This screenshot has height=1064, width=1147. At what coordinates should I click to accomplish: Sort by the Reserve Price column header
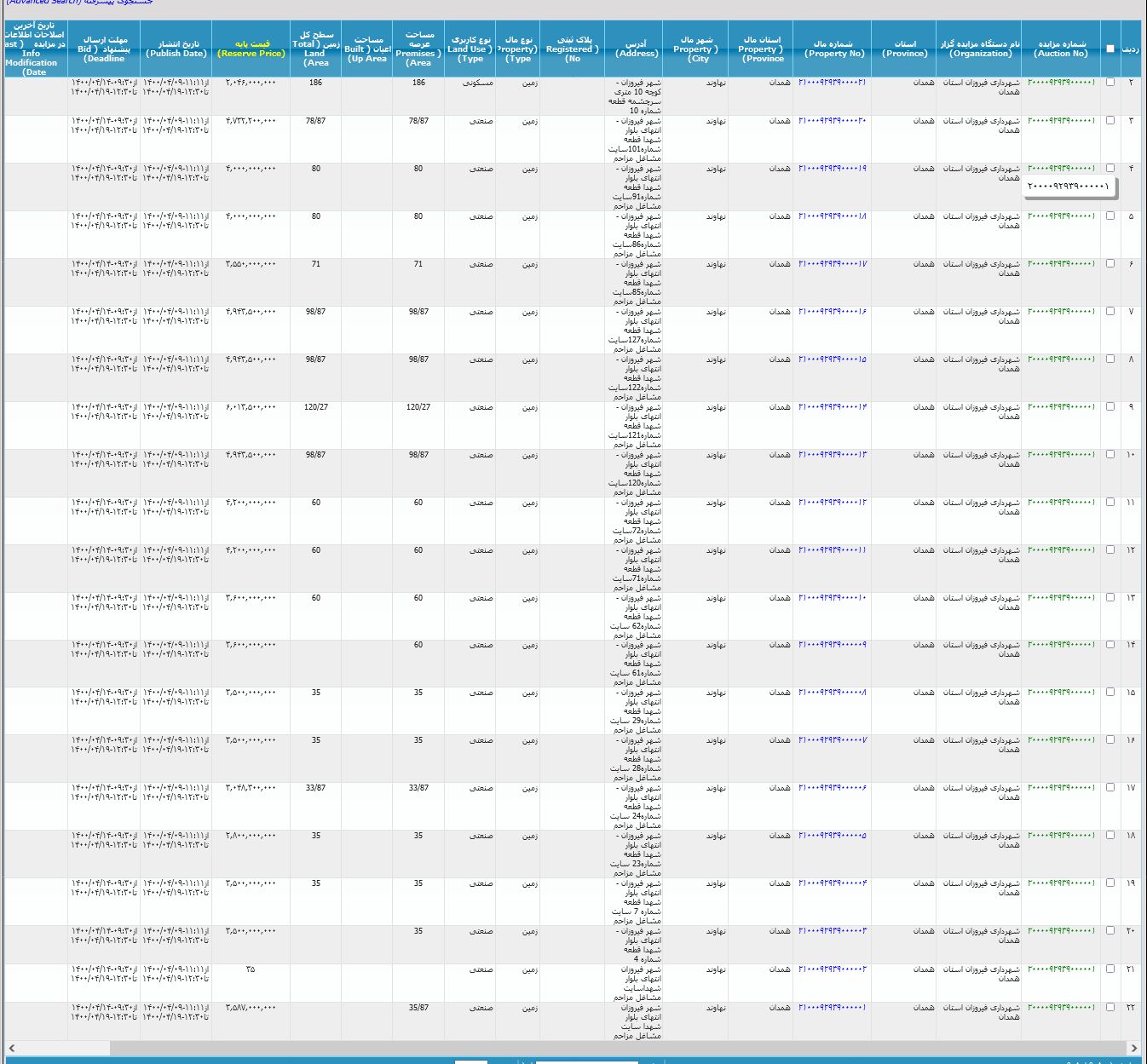(251, 49)
